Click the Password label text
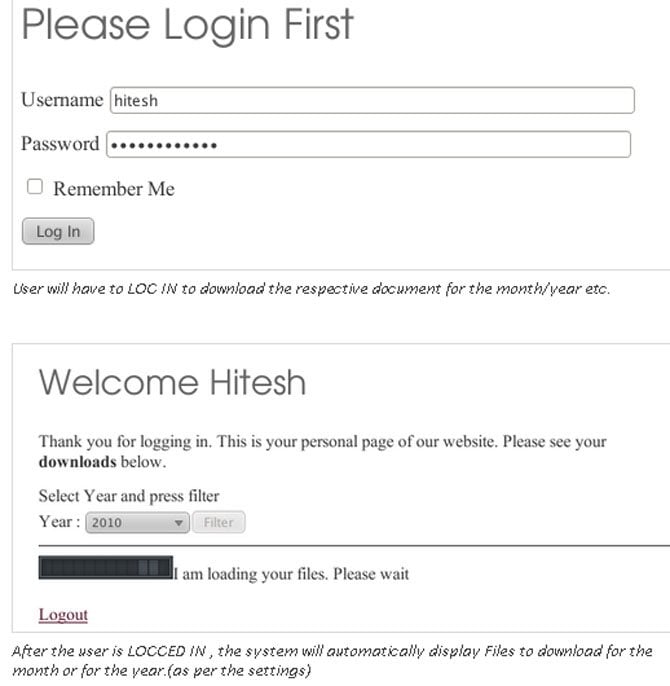Image resolution: width=670 pixels, height=686 pixels. click(59, 144)
